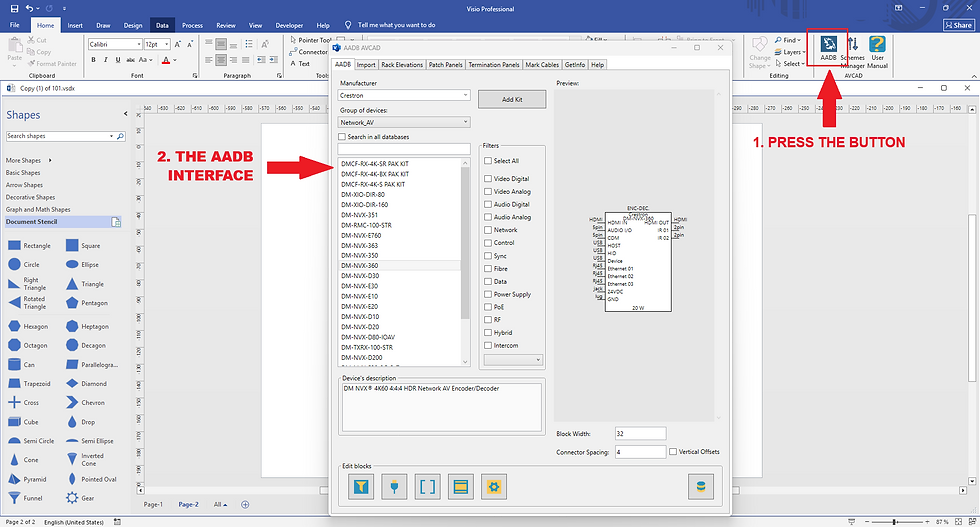This screenshot has height=527, width=980.
Task: Select the Connector tool
Action: click(x=309, y=52)
